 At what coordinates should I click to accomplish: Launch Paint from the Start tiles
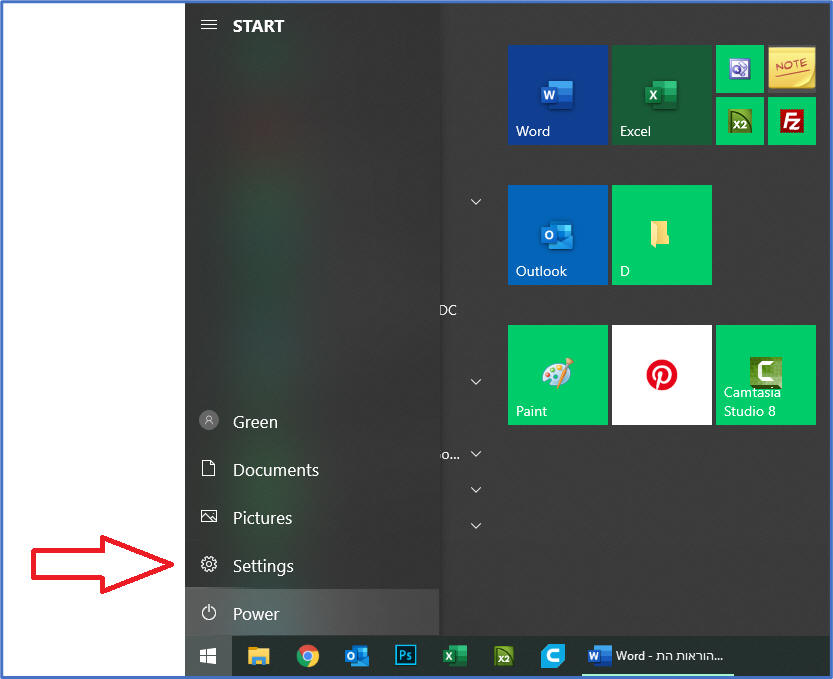557,375
